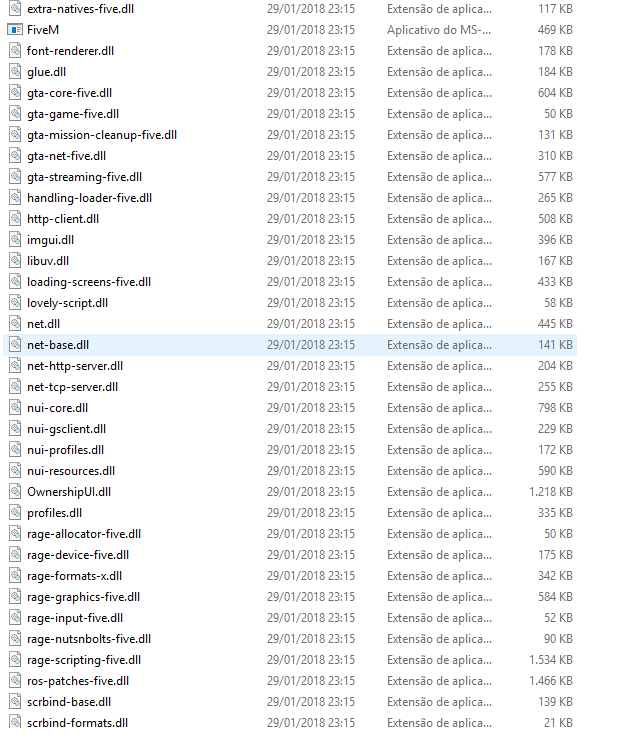
Task: Click the 335 KB size of profiles.dll
Action: coord(555,513)
